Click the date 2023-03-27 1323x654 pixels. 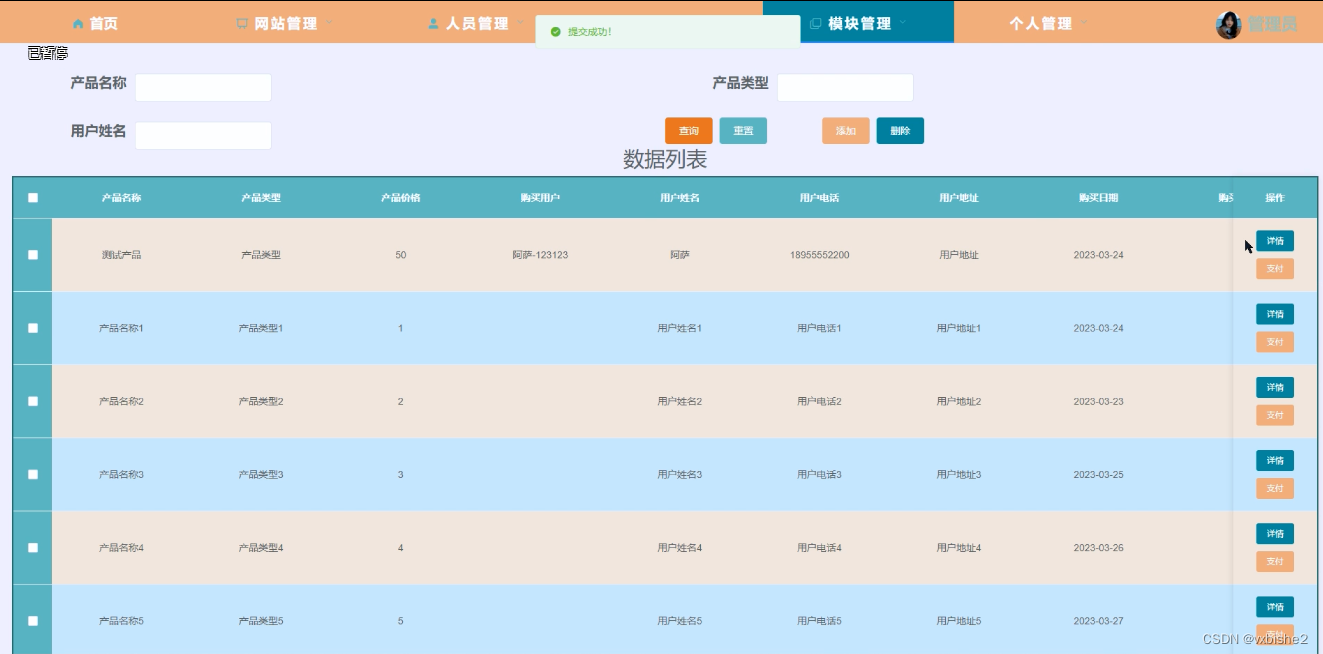1099,621
